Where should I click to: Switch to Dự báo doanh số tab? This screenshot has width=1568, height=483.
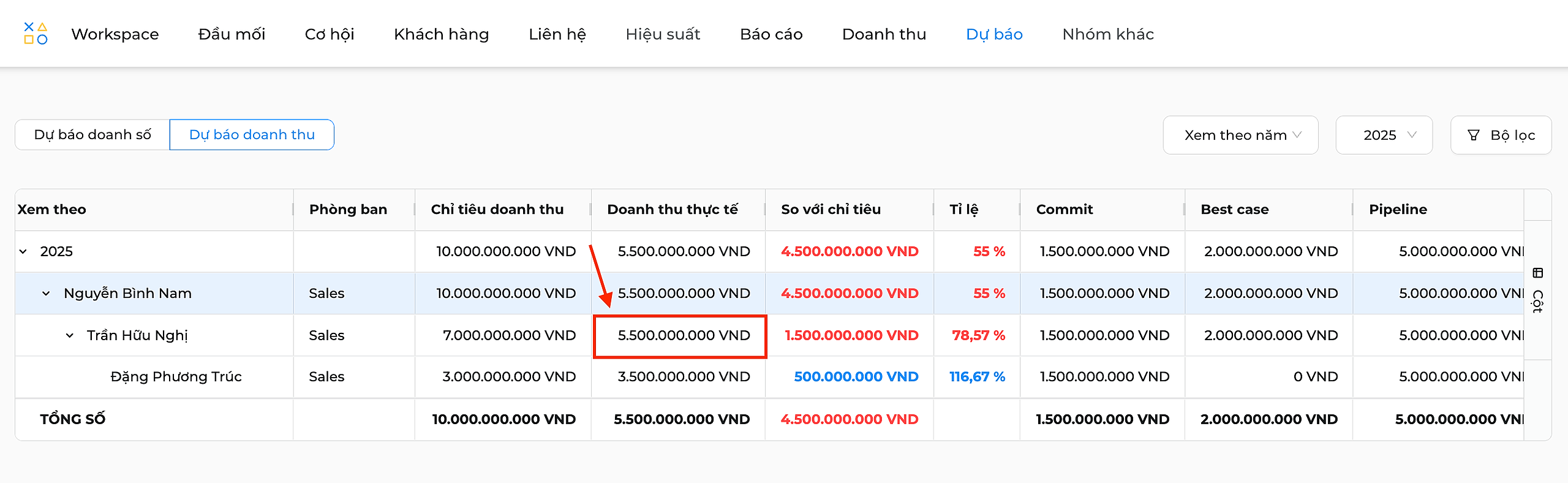(x=92, y=134)
